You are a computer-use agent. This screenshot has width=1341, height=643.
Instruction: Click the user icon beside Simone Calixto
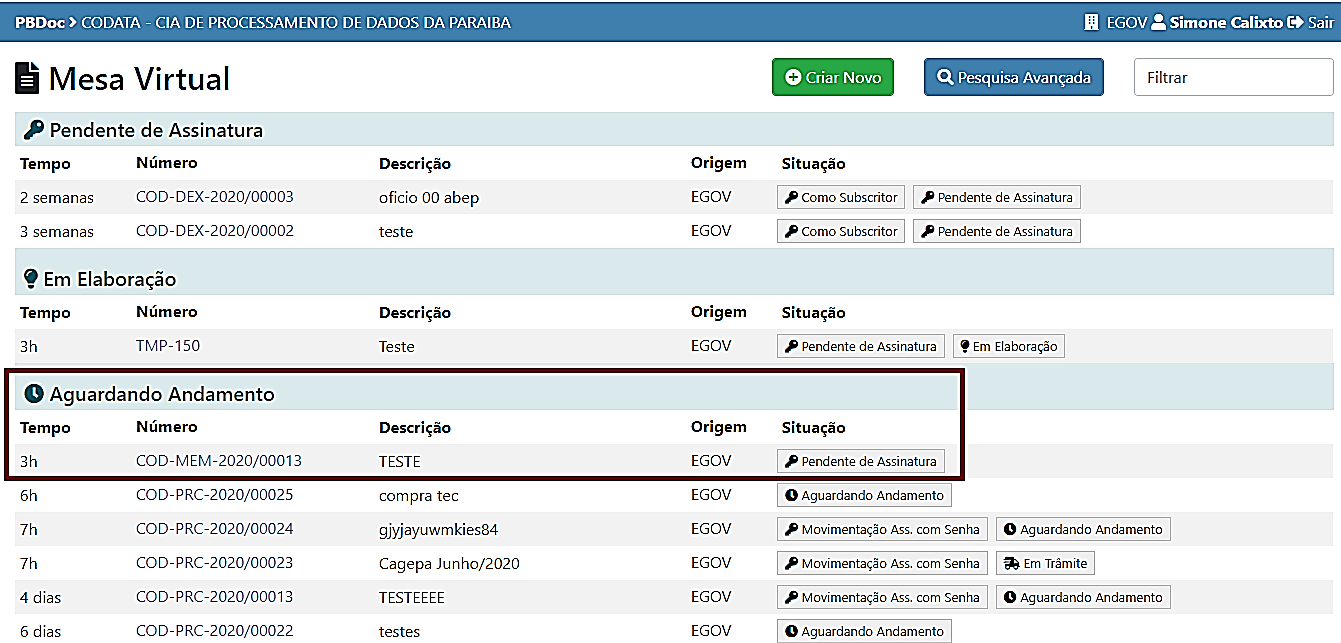(x=1158, y=22)
